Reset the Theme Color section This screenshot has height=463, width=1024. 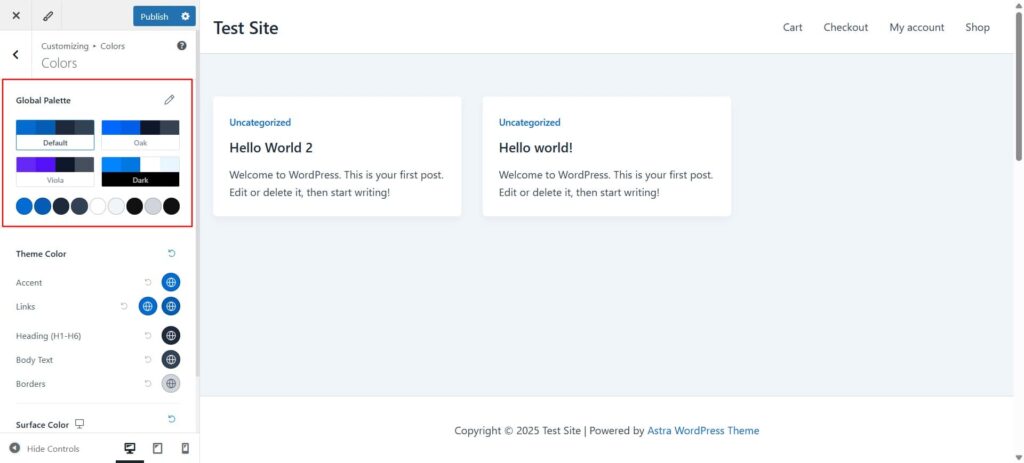(x=171, y=254)
